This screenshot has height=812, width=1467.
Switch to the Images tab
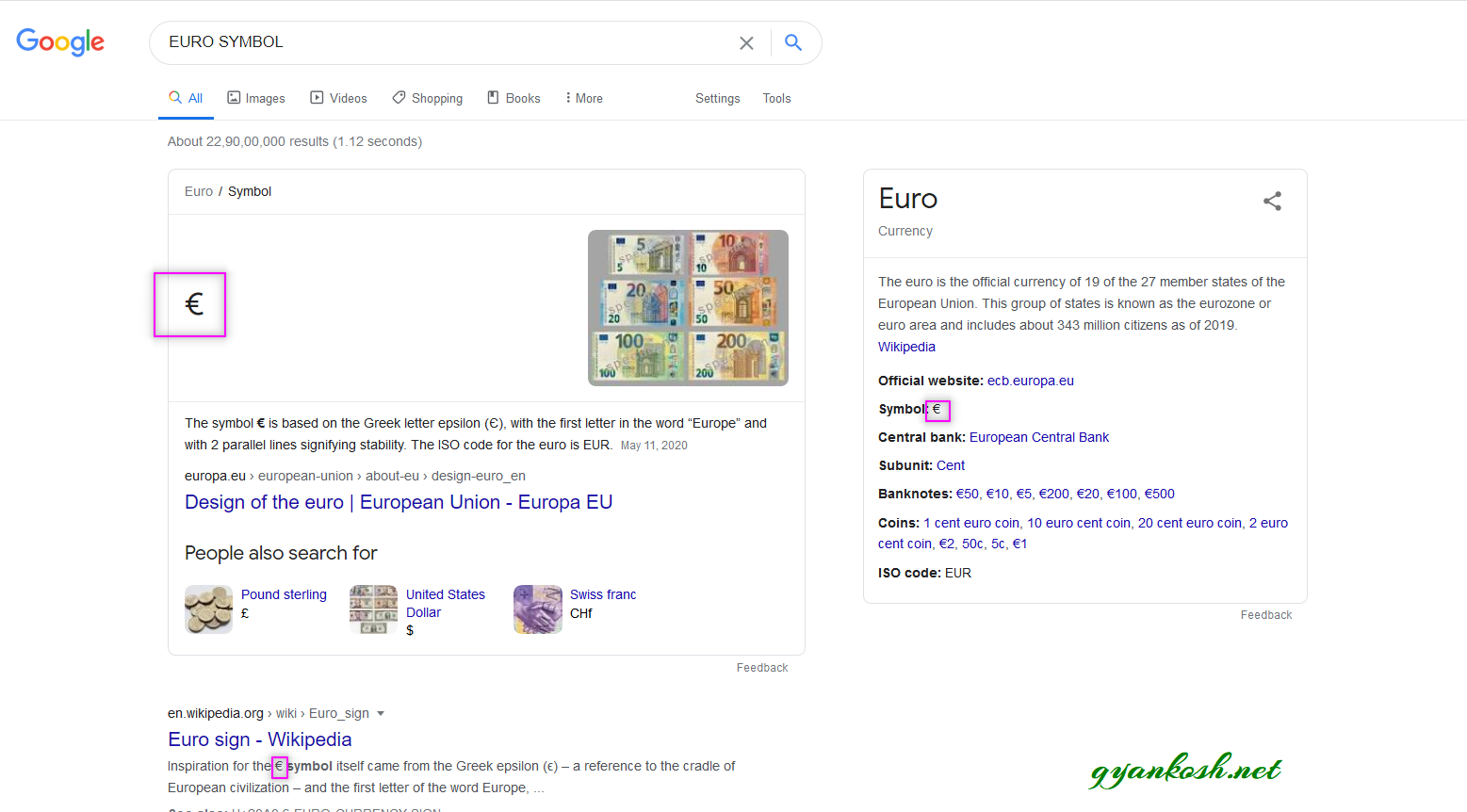pyautogui.click(x=256, y=98)
